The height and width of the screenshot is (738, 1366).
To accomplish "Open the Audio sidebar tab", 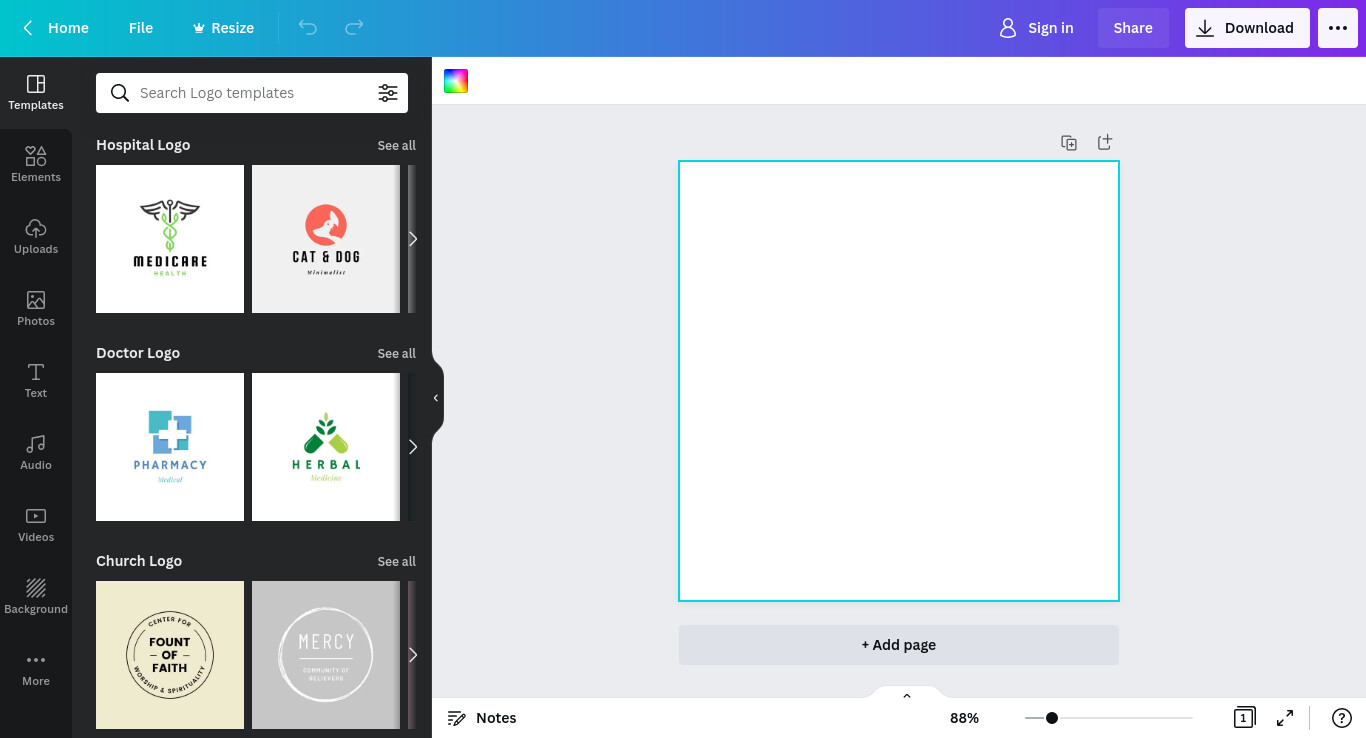I will point(36,453).
